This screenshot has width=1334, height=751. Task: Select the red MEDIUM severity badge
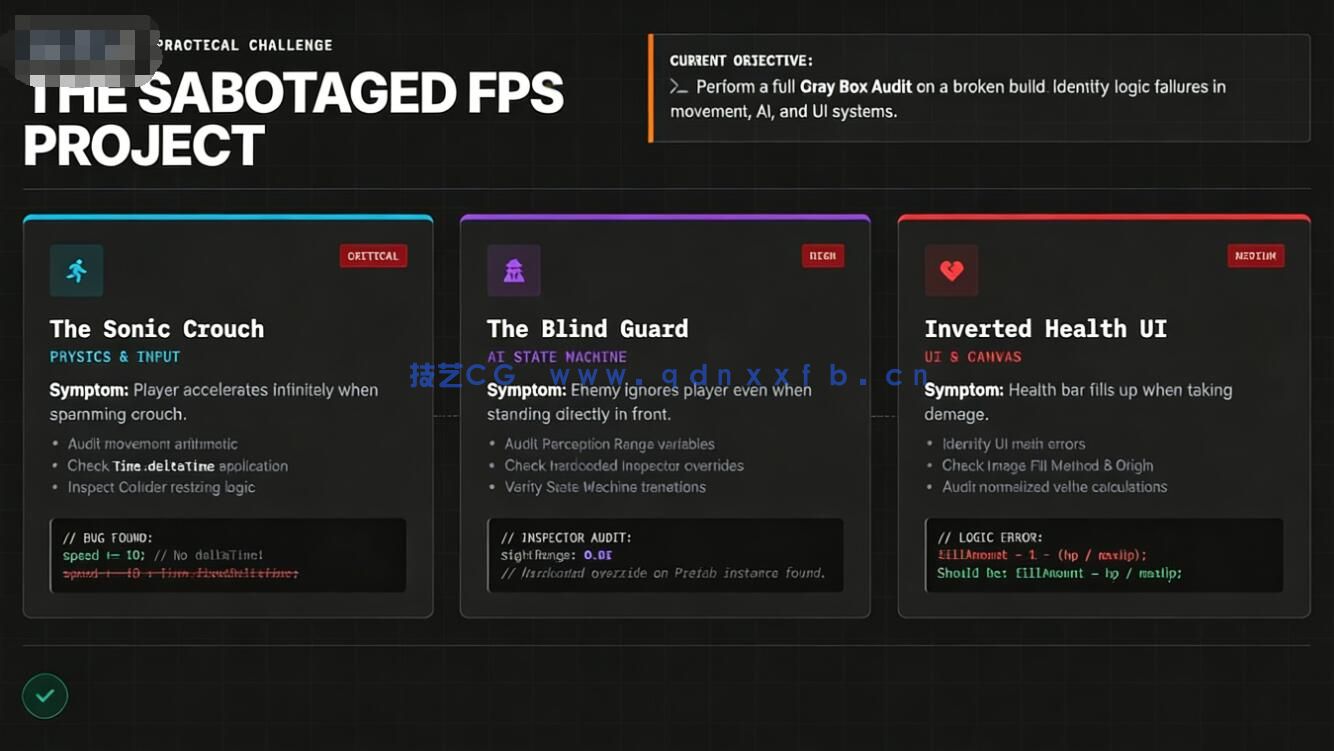[x=1255, y=256]
